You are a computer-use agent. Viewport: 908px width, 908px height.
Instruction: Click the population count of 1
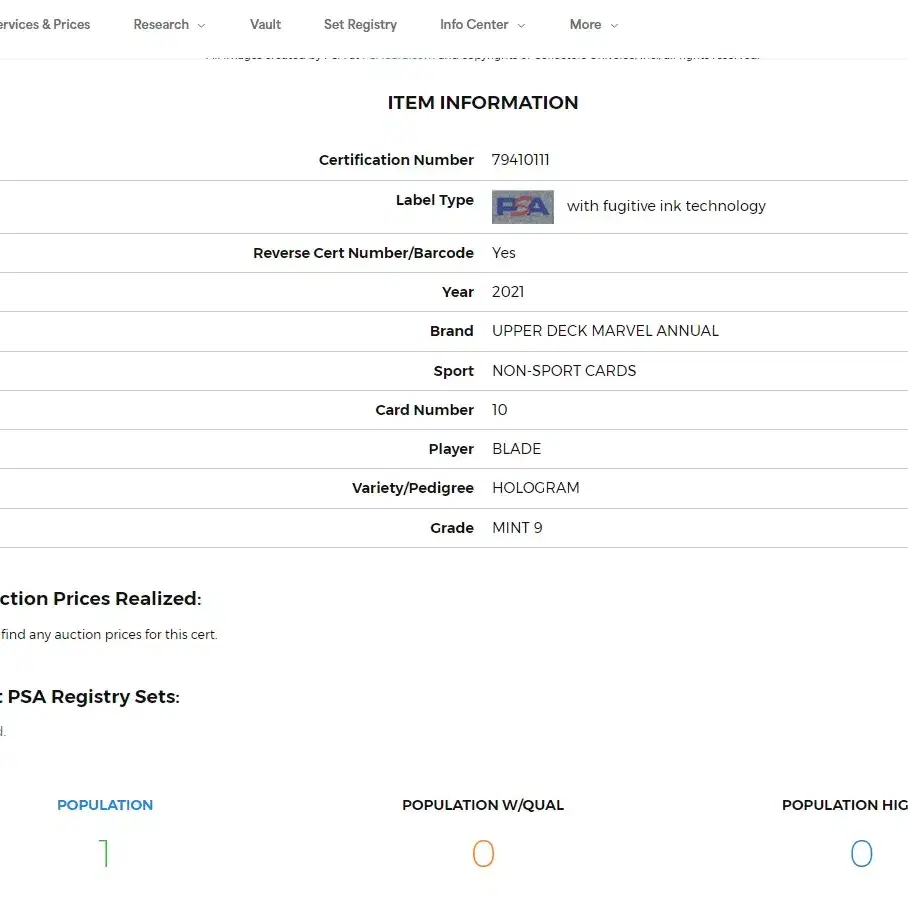[104, 854]
